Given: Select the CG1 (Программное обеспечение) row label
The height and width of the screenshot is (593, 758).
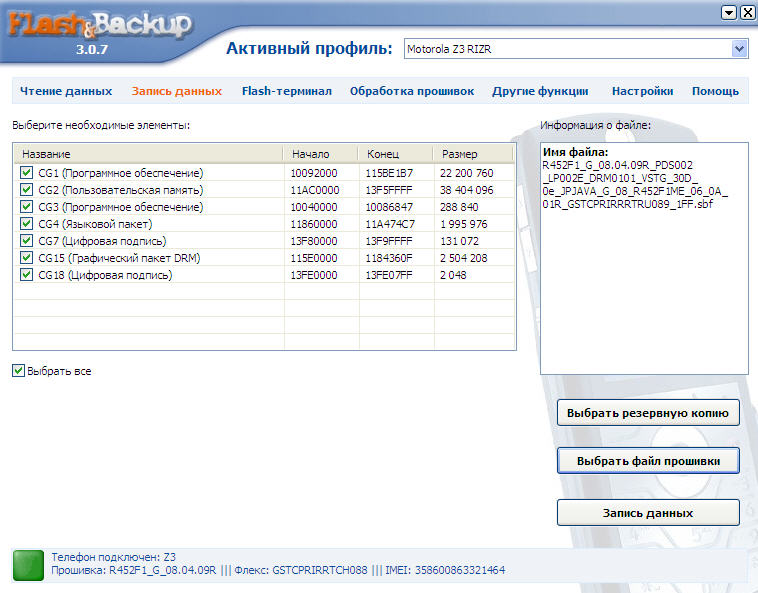Looking at the screenshot, I should coord(121,173).
